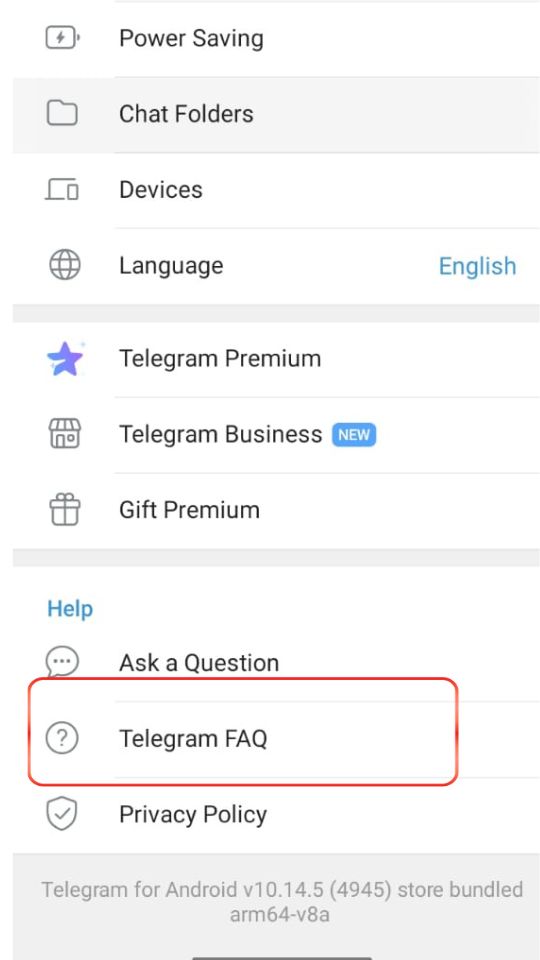Select the Gift Premium option
Screen dimensions: 540x960
click(x=276, y=511)
